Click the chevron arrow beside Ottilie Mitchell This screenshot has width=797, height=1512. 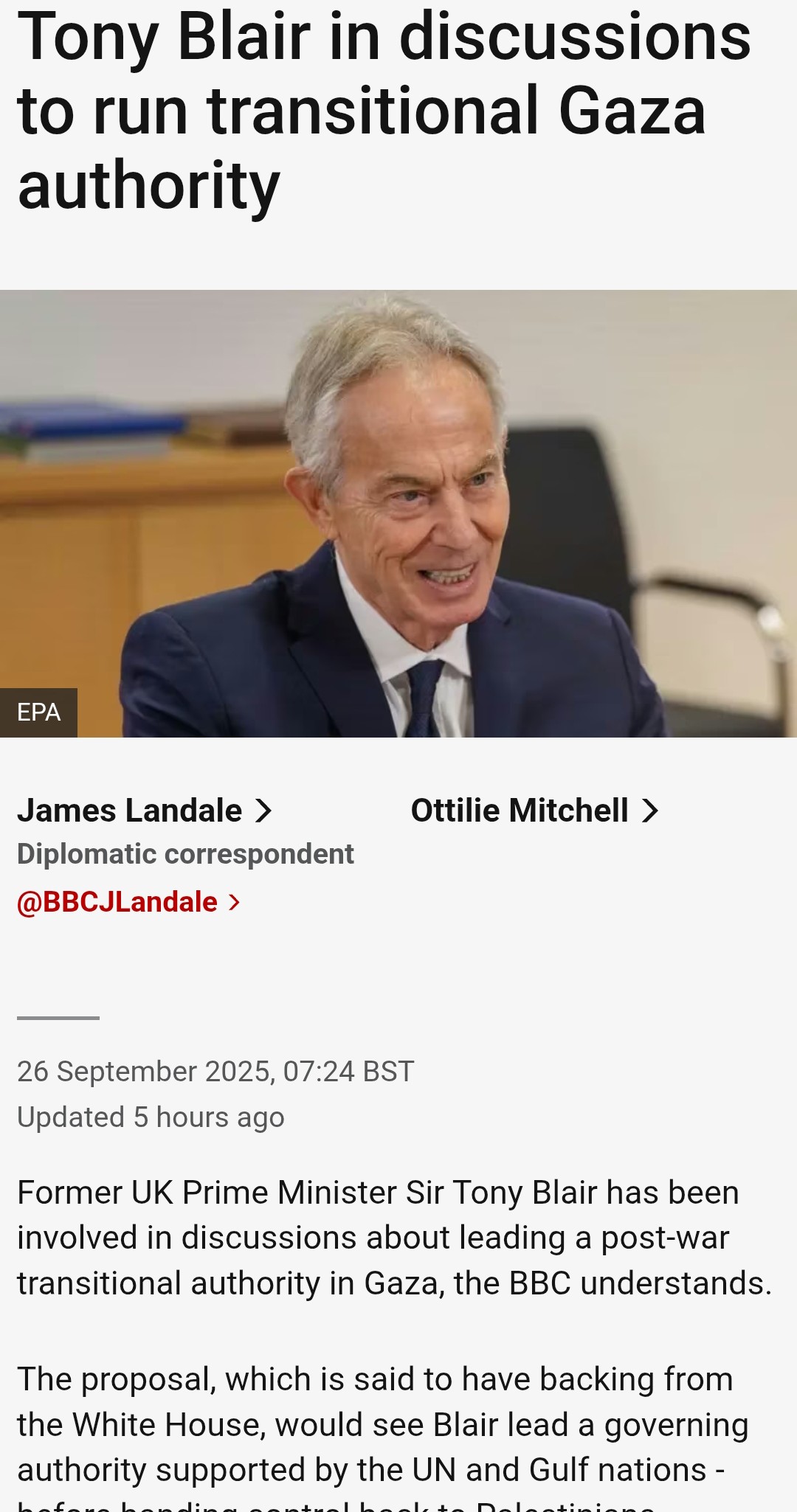(x=649, y=811)
